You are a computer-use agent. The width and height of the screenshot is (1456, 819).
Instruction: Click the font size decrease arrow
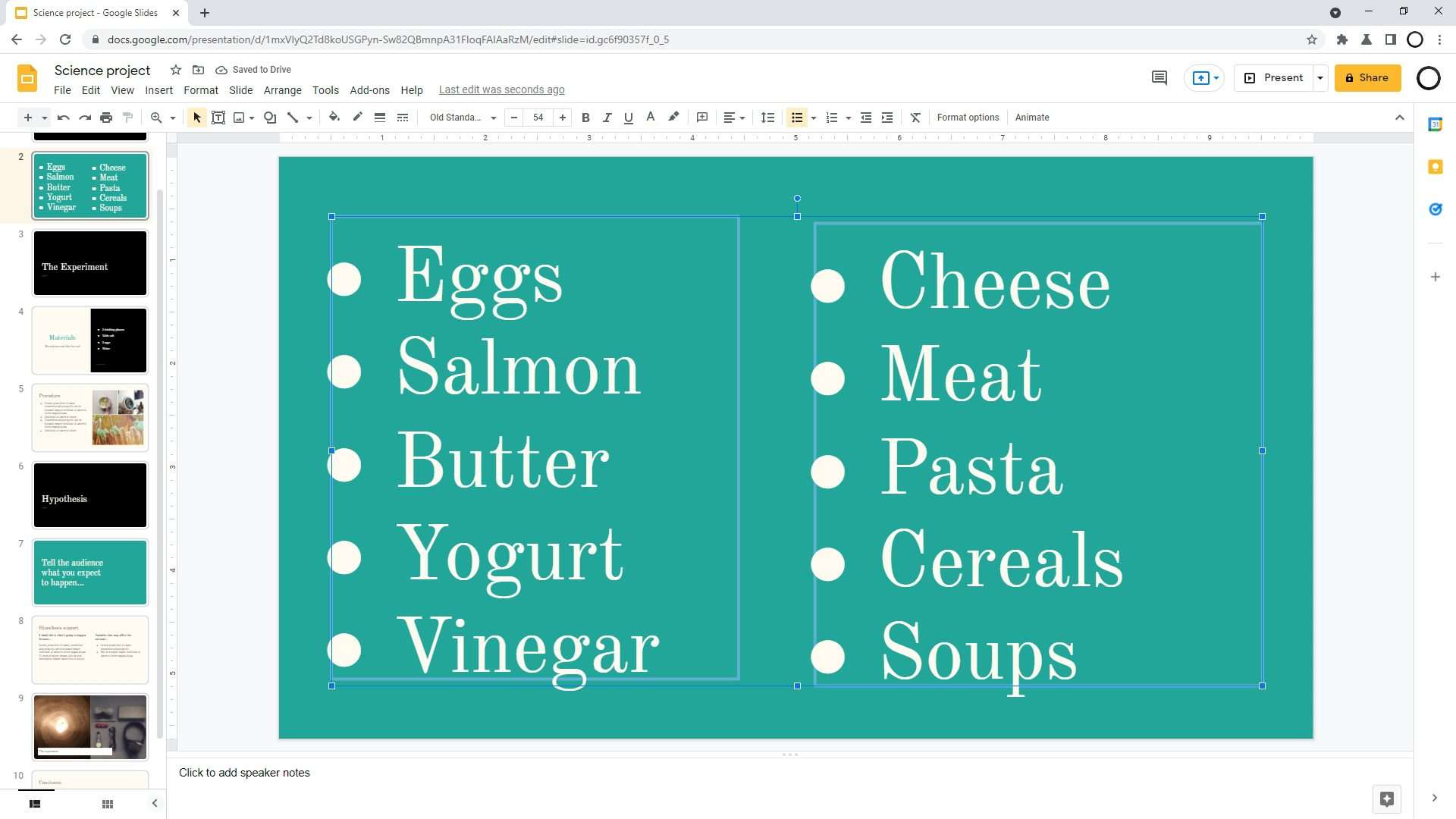(x=515, y=118)
